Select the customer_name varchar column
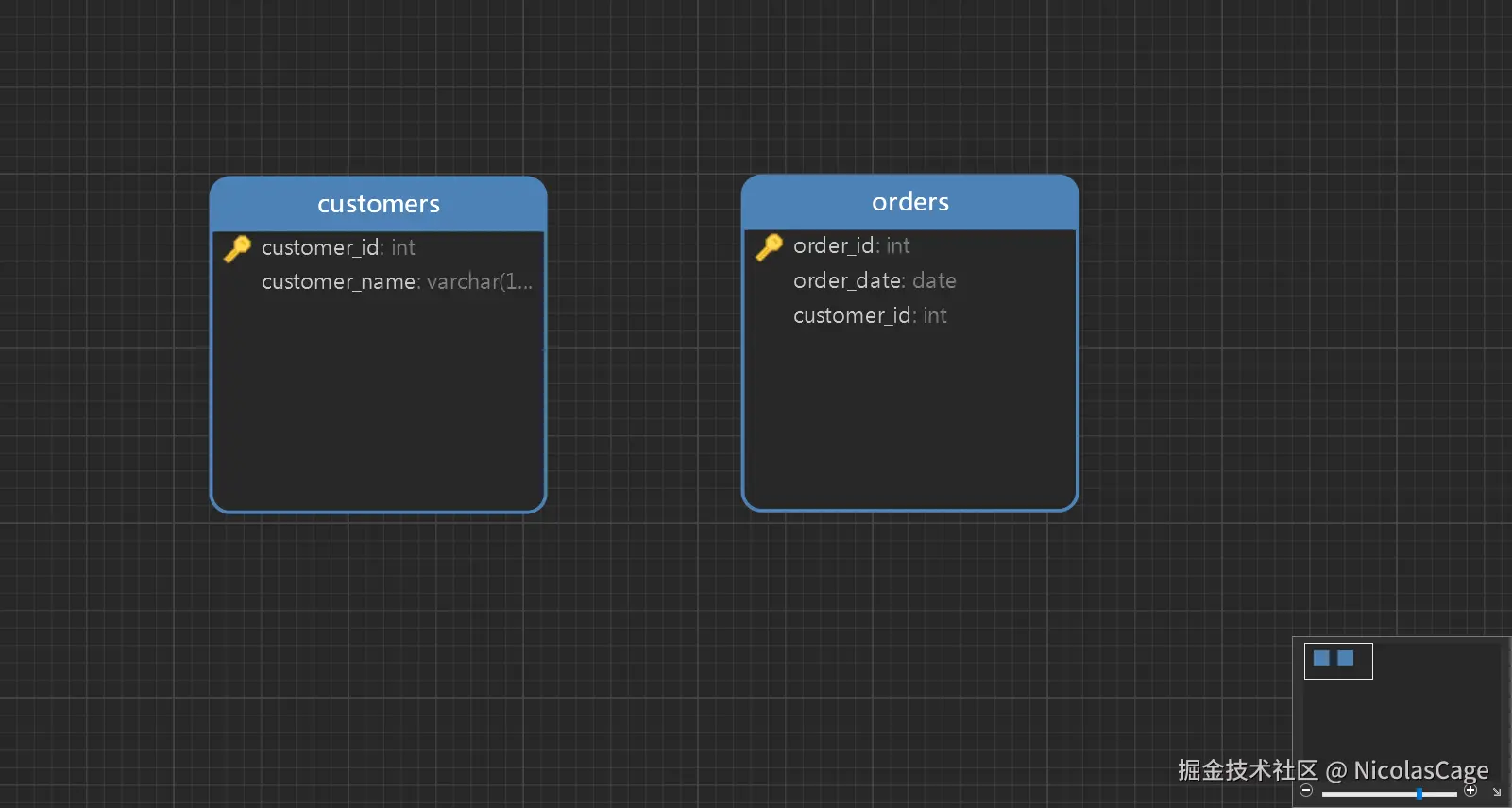The width and height of the screenshot is (1512, 808). point(397,281)
